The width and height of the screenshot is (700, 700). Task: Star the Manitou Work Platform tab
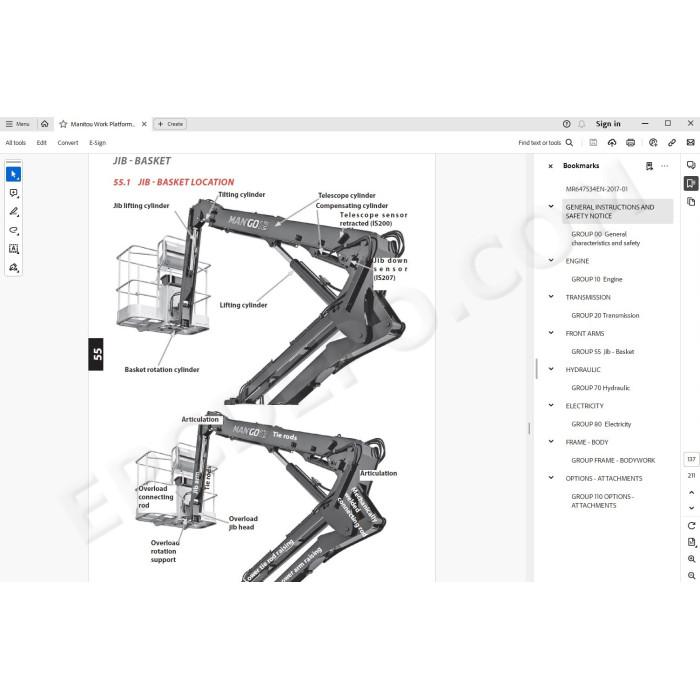(x=63, y=124)
